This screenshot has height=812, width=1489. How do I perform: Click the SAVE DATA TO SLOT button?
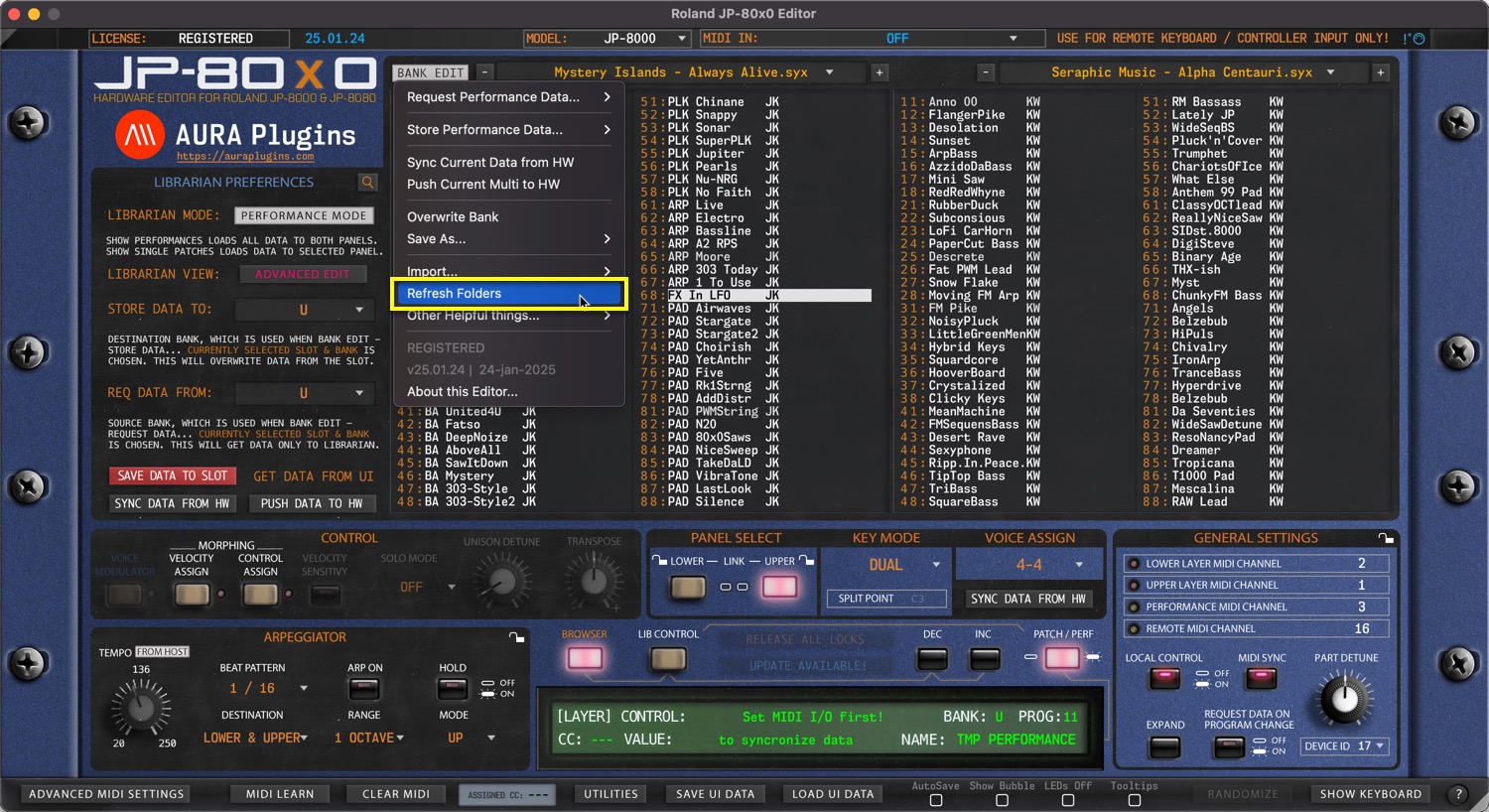pyautogui.click(x=173, y=476)
